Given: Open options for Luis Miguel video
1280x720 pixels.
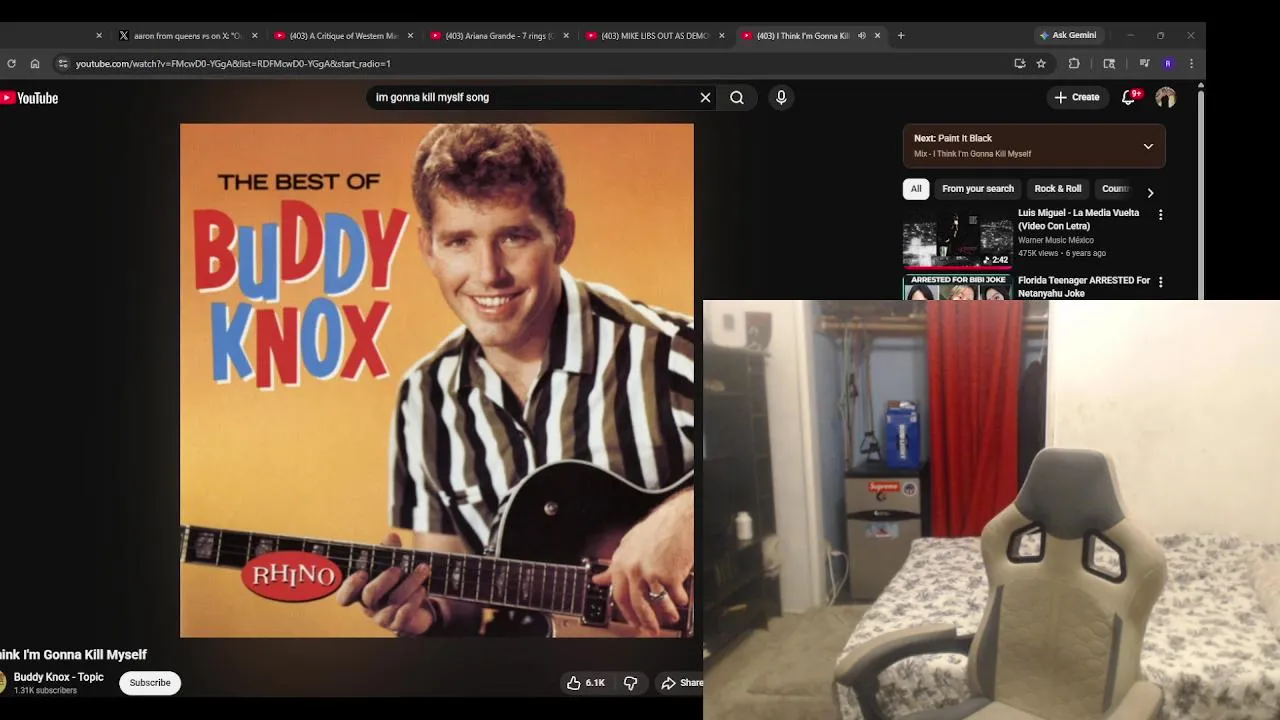Looking at the screenshot, I should coord(1160,215).
